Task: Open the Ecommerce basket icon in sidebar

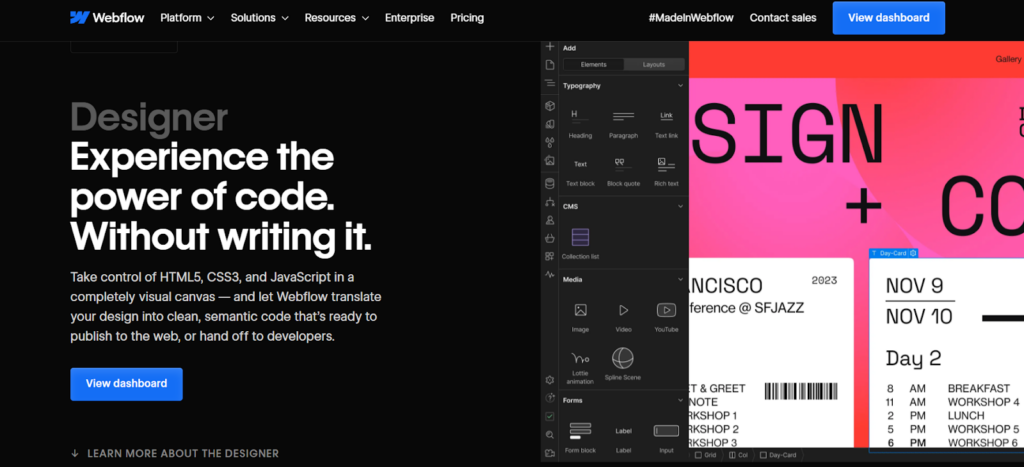Action: tap(550, 238)
